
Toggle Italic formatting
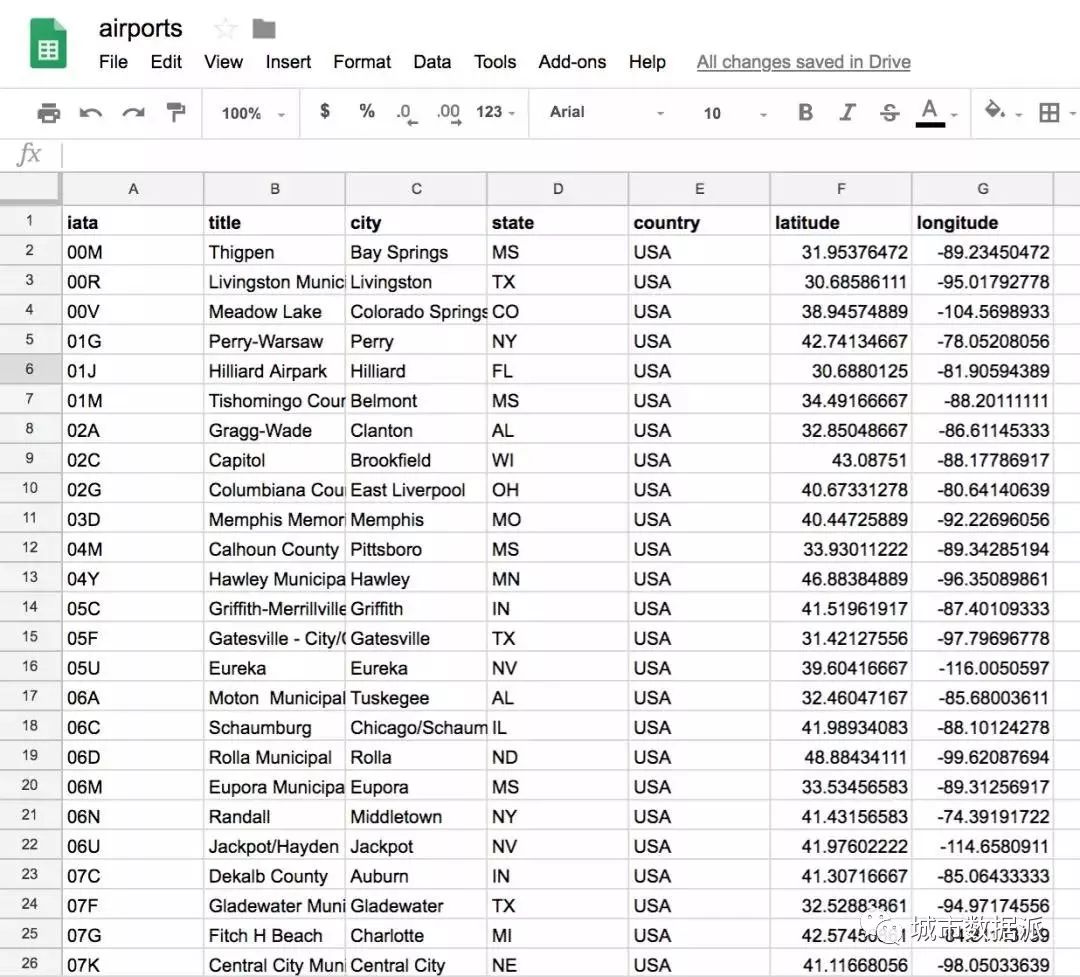847,112
